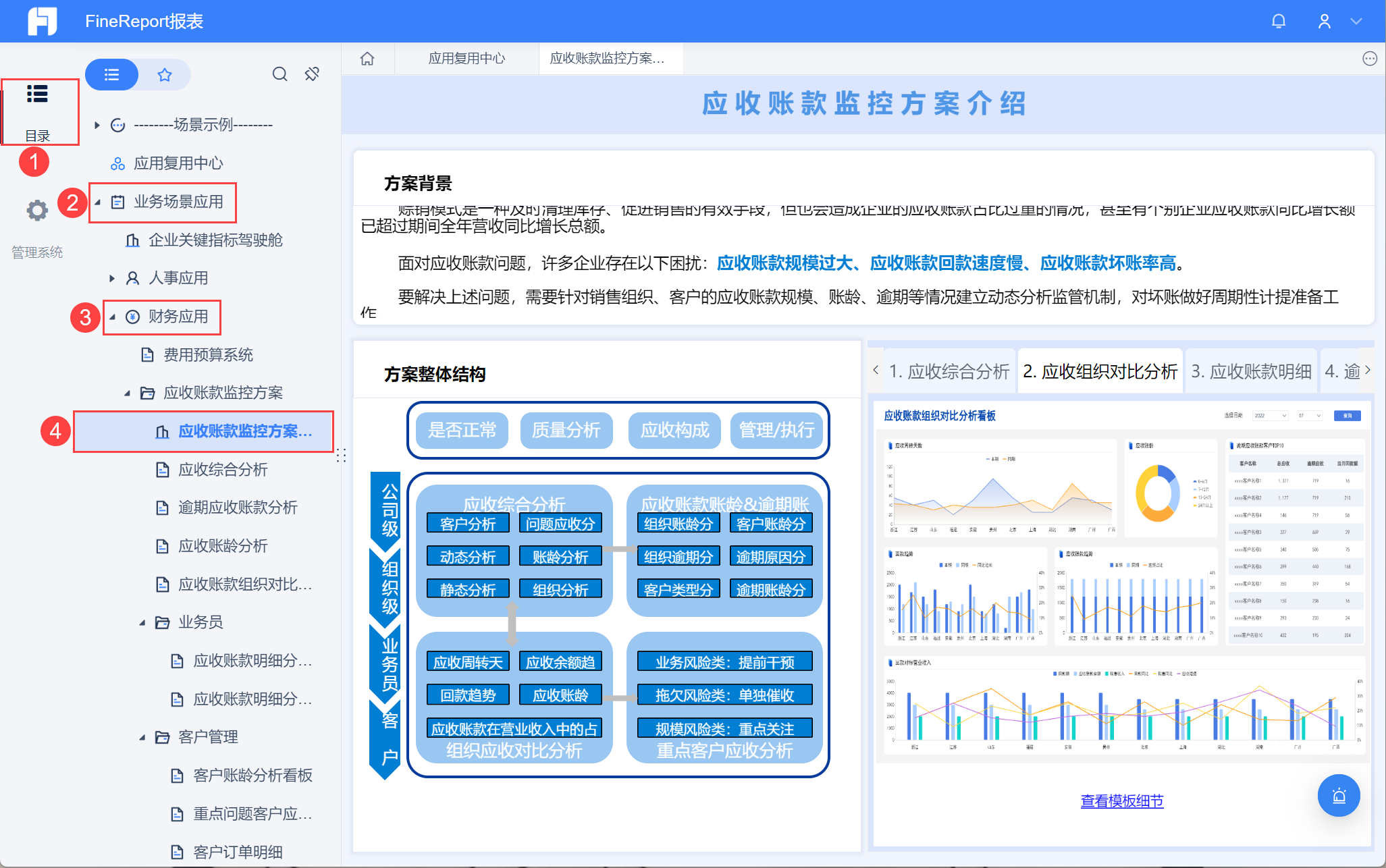1386x868 pixels.
Task: Switch to the list view toggle
Action: tap(112, 74)
